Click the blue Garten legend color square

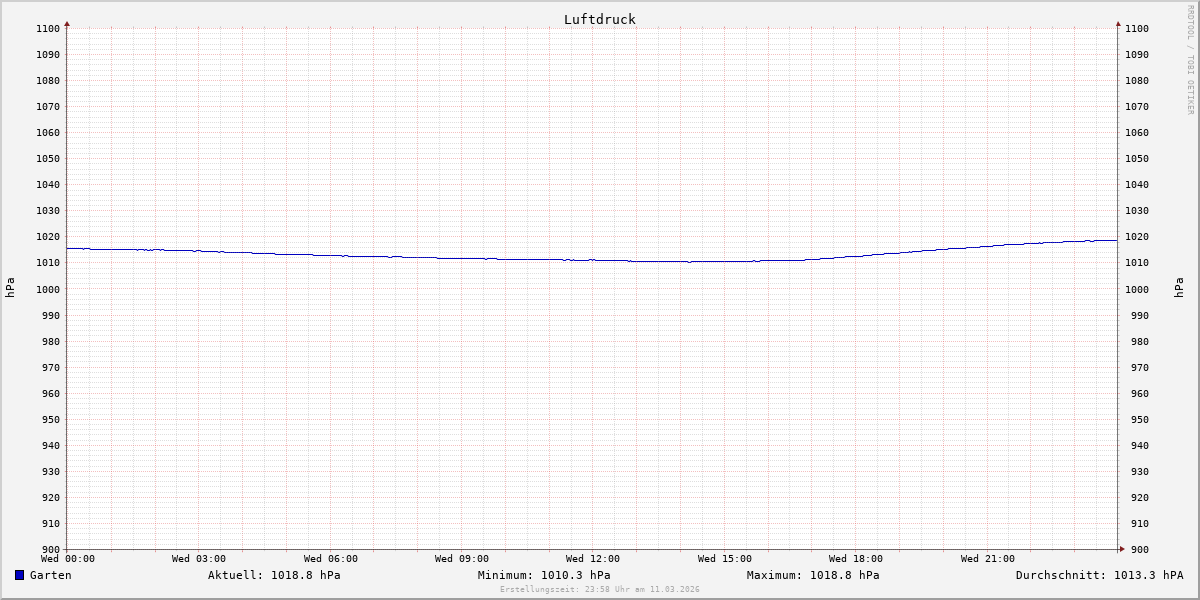click(x=19, y=575)
